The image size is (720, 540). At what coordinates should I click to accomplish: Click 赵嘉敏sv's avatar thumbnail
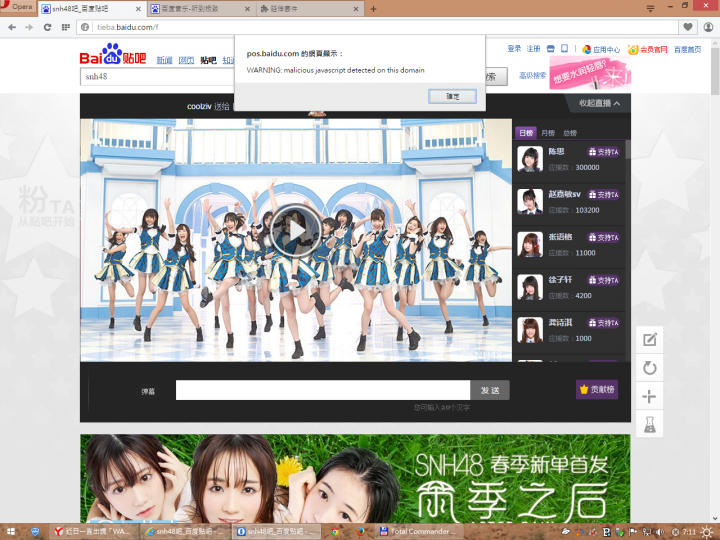click(530, 202)
